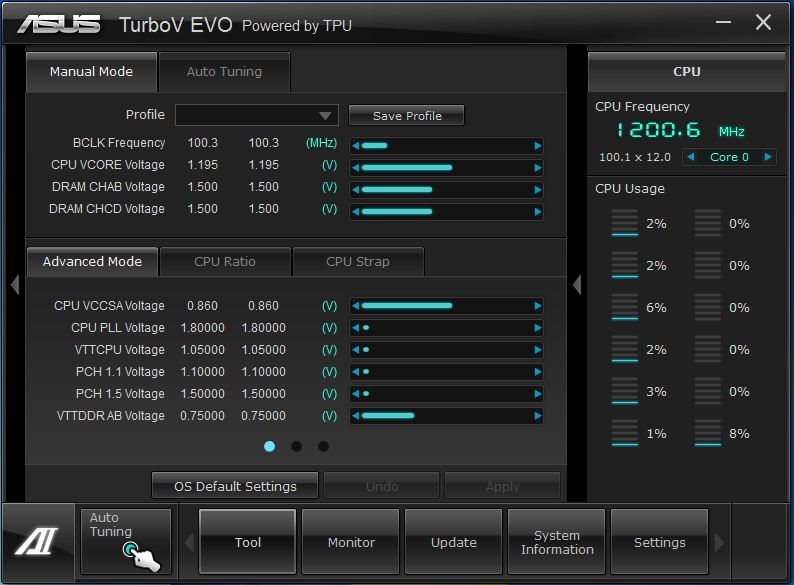794x585 pixels.
Task: Open the Profile dropdown list
Action: [257, 115]
